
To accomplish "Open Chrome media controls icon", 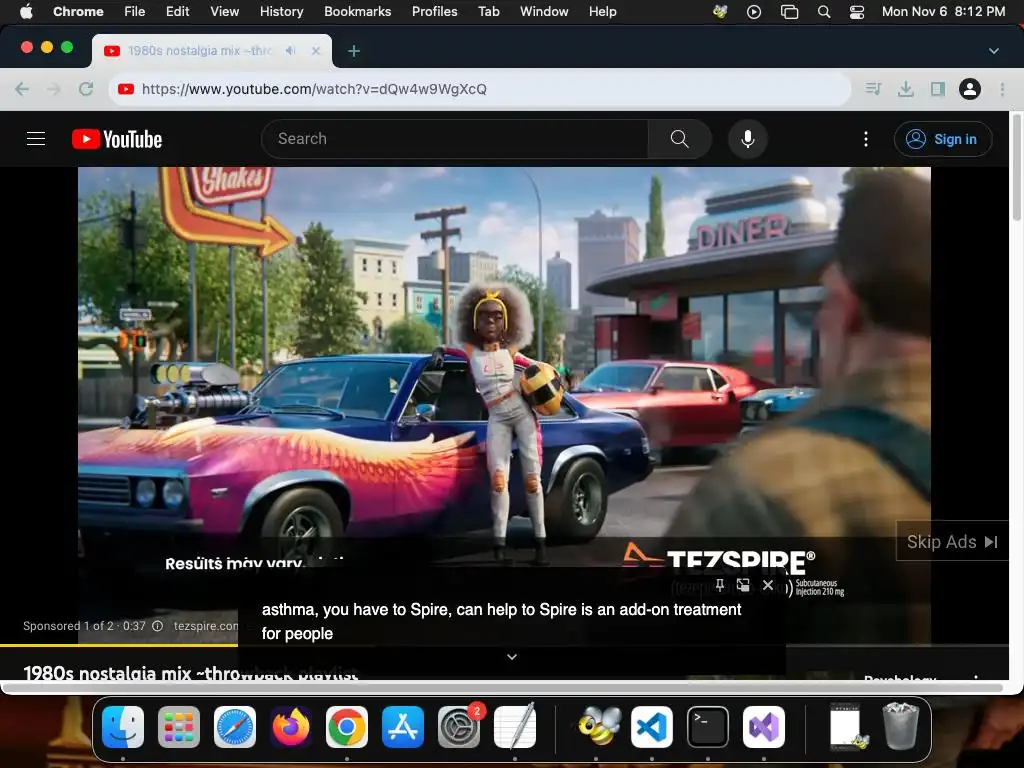I will [x=873, y=89].
